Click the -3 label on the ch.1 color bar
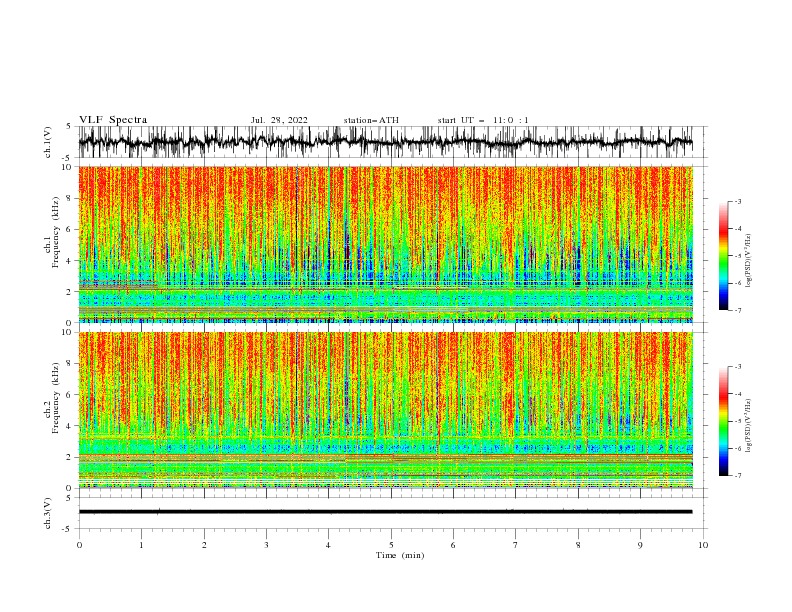Viewport: 792px width, 612px height. (x=738, y=201)
